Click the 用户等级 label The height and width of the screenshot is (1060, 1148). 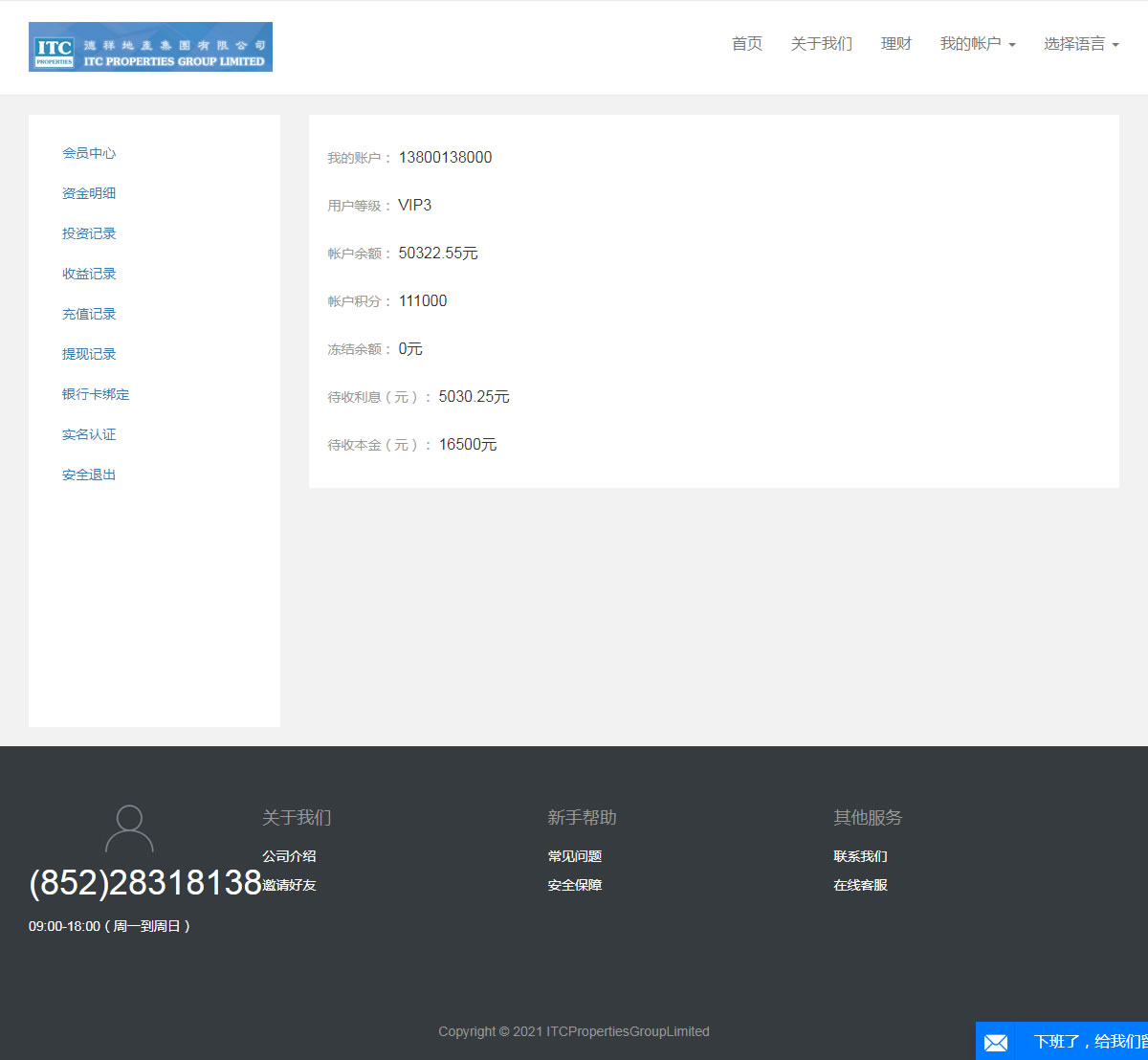360,206
